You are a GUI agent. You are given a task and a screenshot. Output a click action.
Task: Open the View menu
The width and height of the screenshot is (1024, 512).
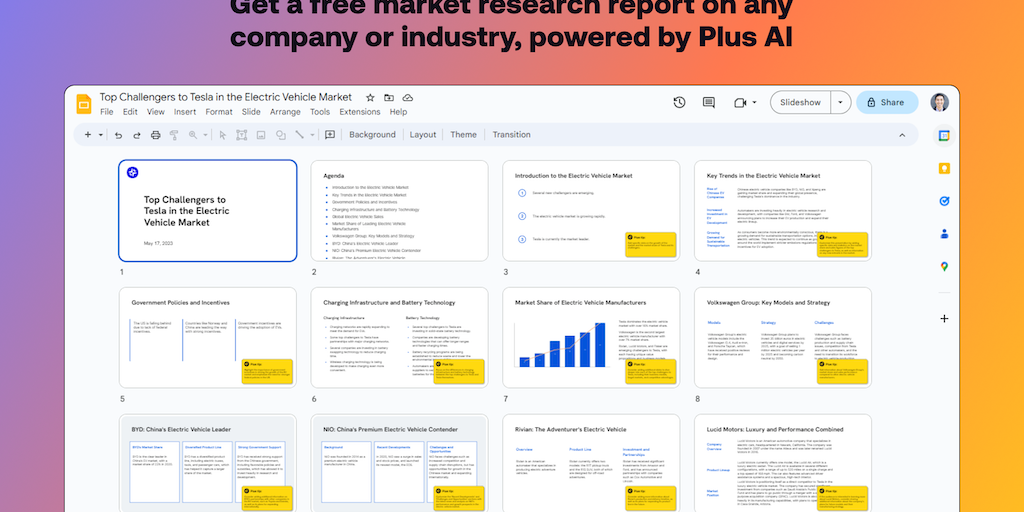[155, 112]
